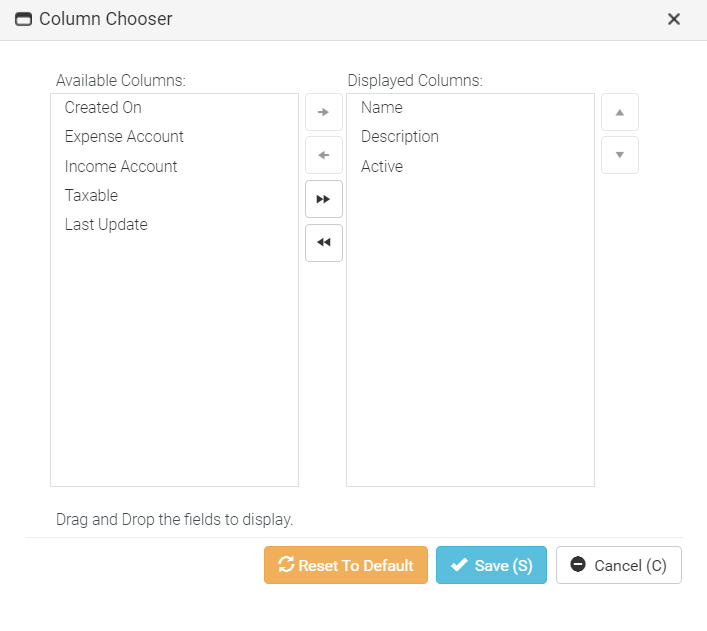This screenshot has height=631, width=707.
Task: Click the Reset To Default button
Action: click(346, 565)
